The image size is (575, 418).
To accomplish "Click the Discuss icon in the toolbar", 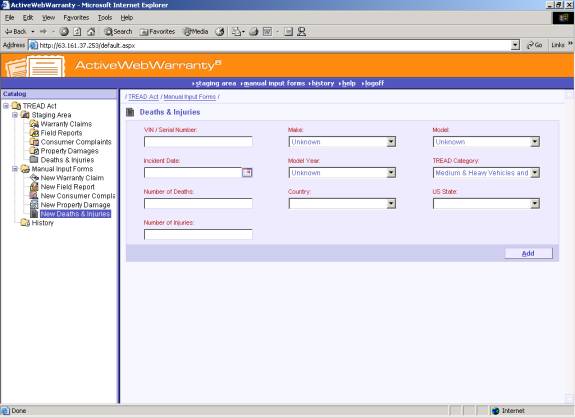I will 288,32.
